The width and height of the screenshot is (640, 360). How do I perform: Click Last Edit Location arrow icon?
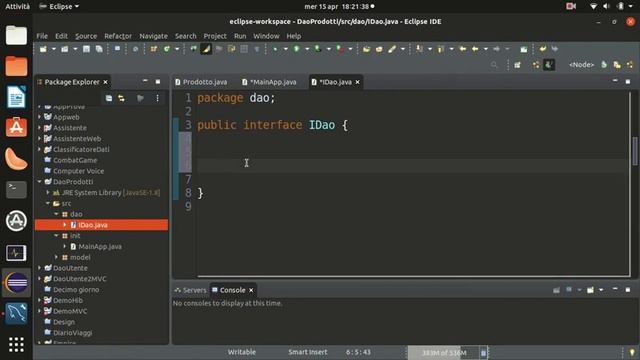point(462,49)
